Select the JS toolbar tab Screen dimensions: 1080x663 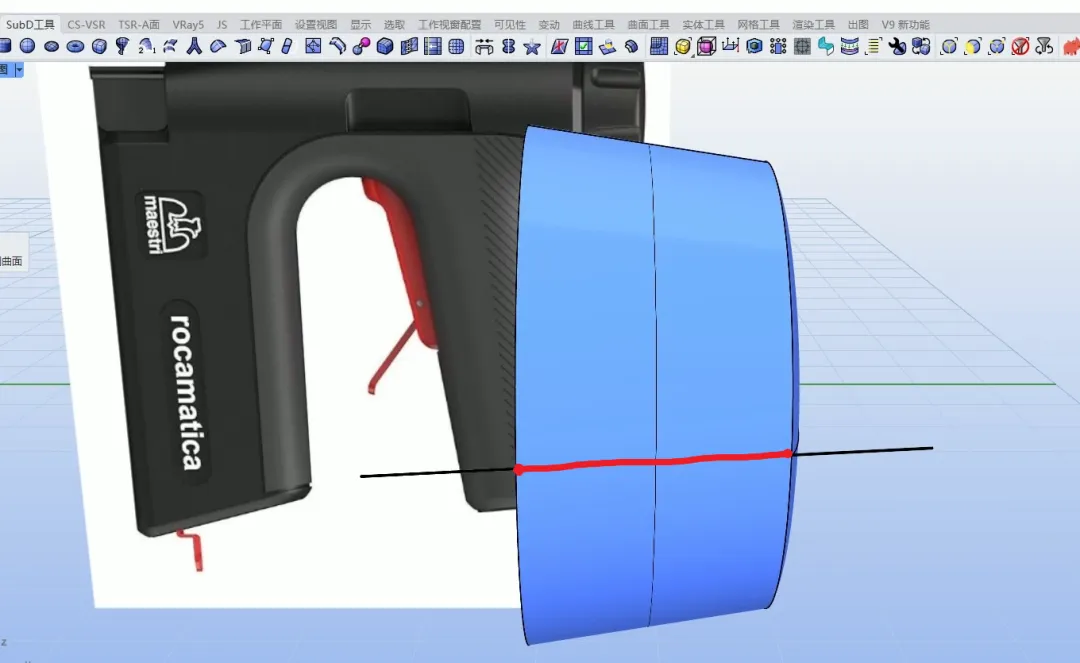click(222, 24)
